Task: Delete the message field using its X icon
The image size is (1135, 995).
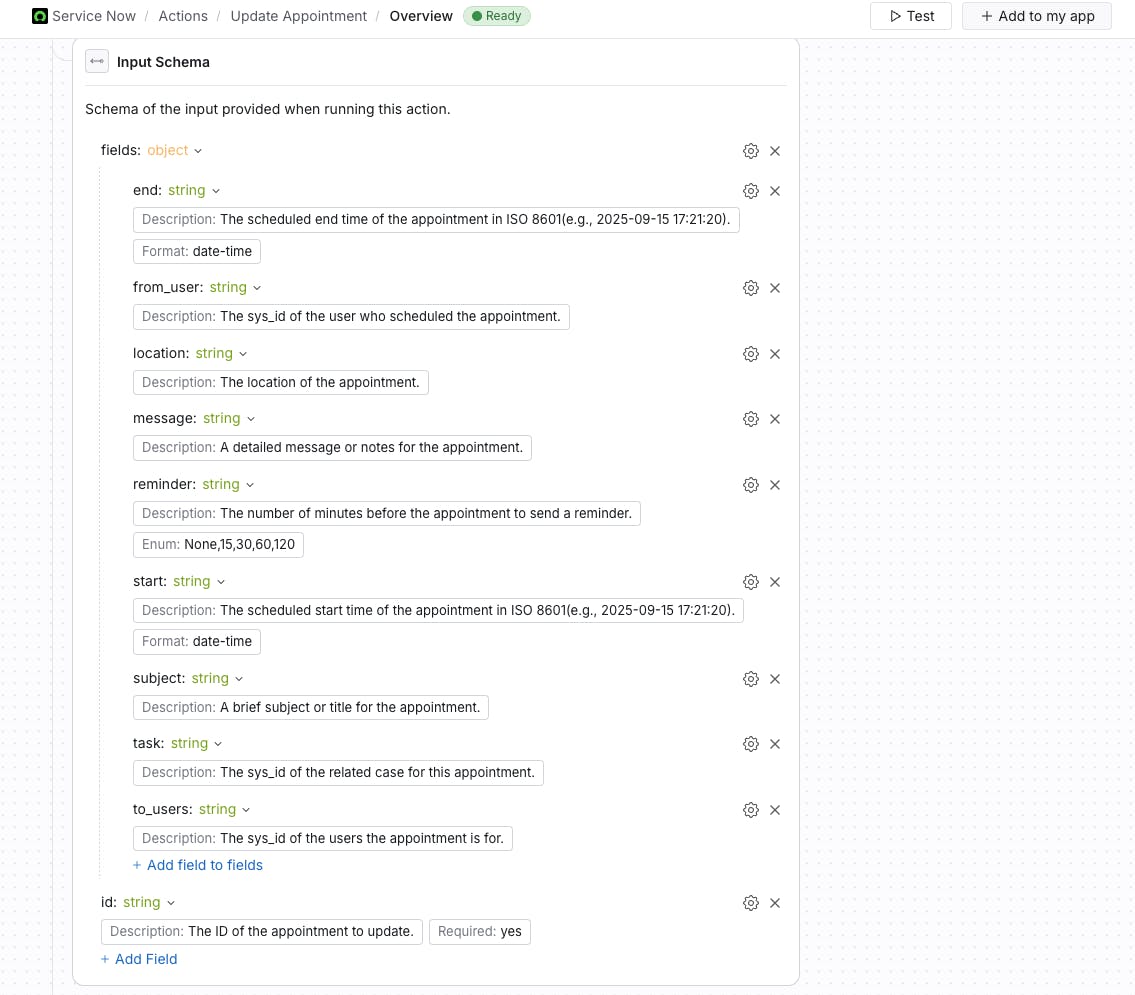Action: click(775, 419)
